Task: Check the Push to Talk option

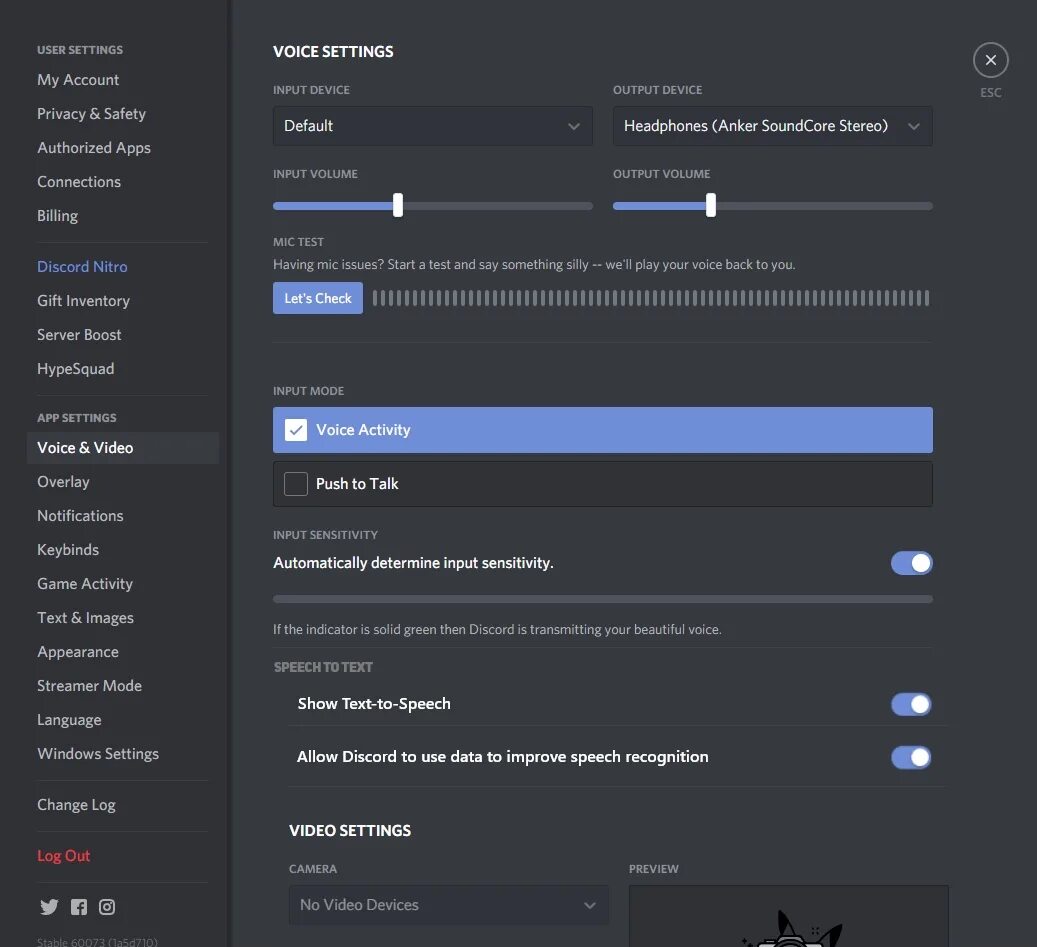Action: pos(602,484)
